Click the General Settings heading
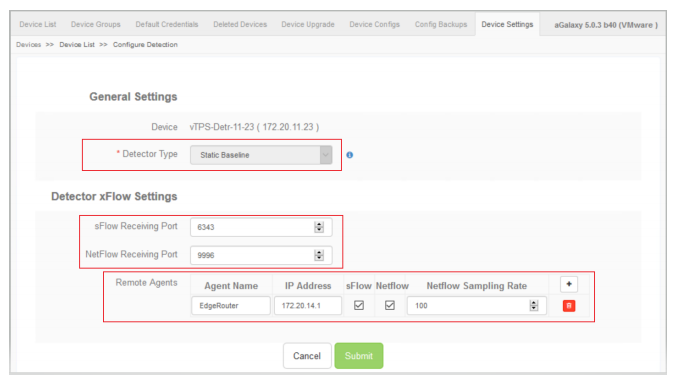Screen dimensions: 679x381 coord(133,97)
